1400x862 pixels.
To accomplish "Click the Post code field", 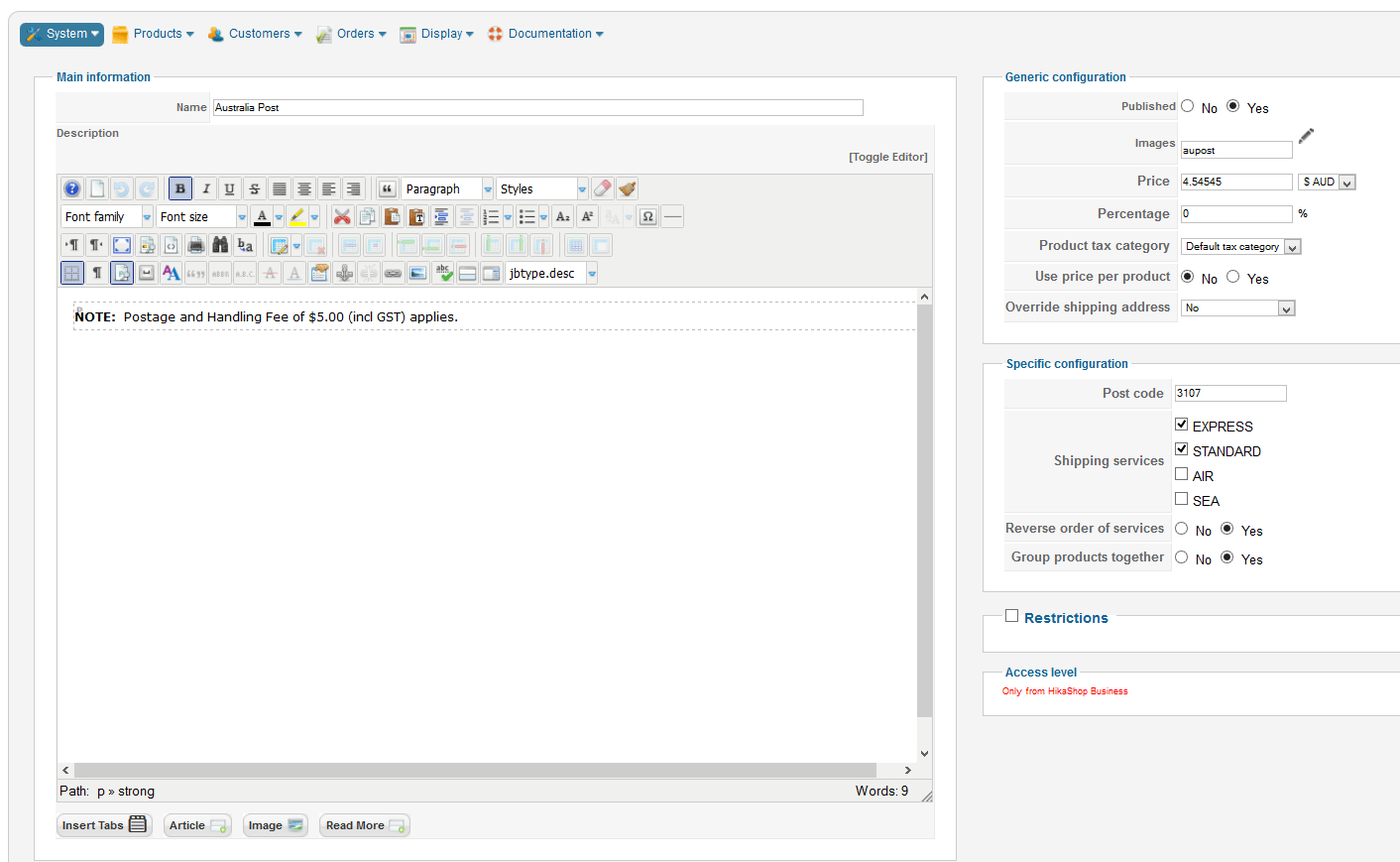I will coord(1230,393).
